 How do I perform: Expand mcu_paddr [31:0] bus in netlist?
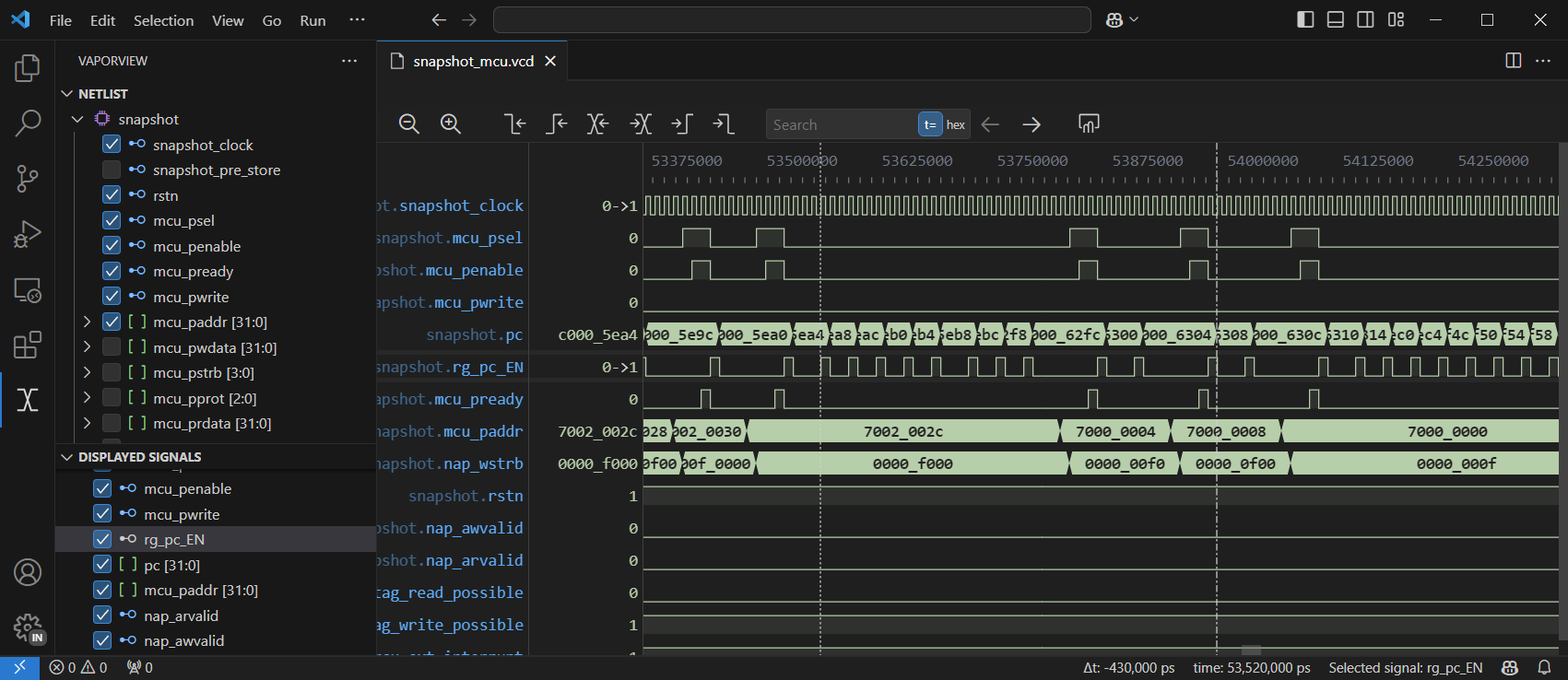click(87, 322)
